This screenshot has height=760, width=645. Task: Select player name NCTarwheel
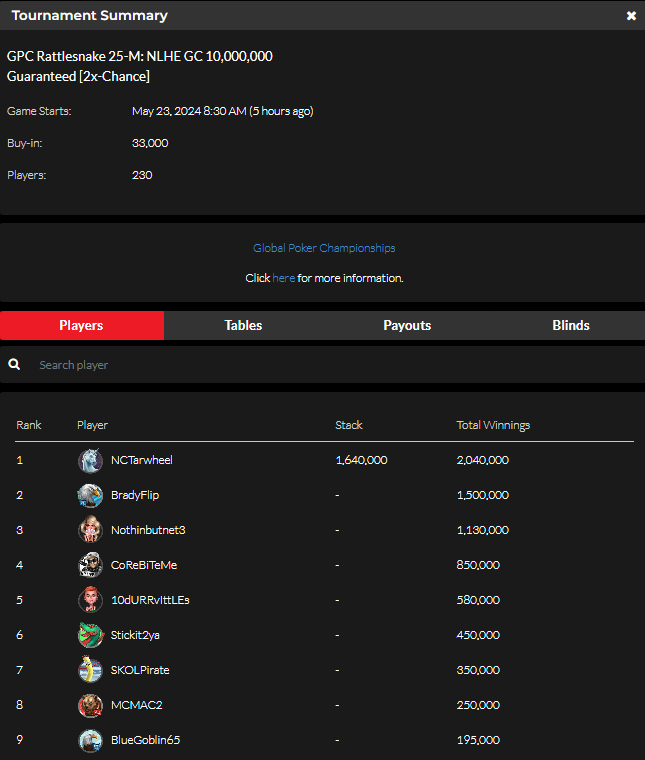(142, 460)
